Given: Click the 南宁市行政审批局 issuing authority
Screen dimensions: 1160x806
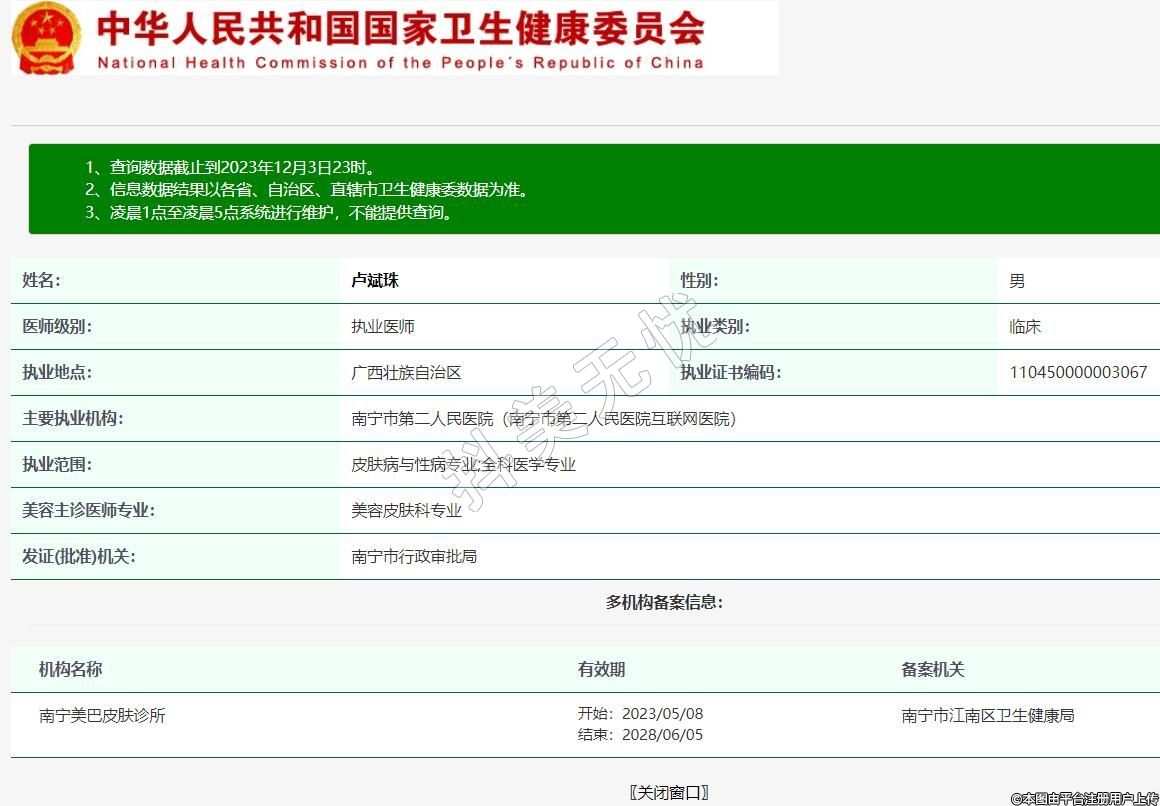Looking at the screenshot, I should [414, 557].
